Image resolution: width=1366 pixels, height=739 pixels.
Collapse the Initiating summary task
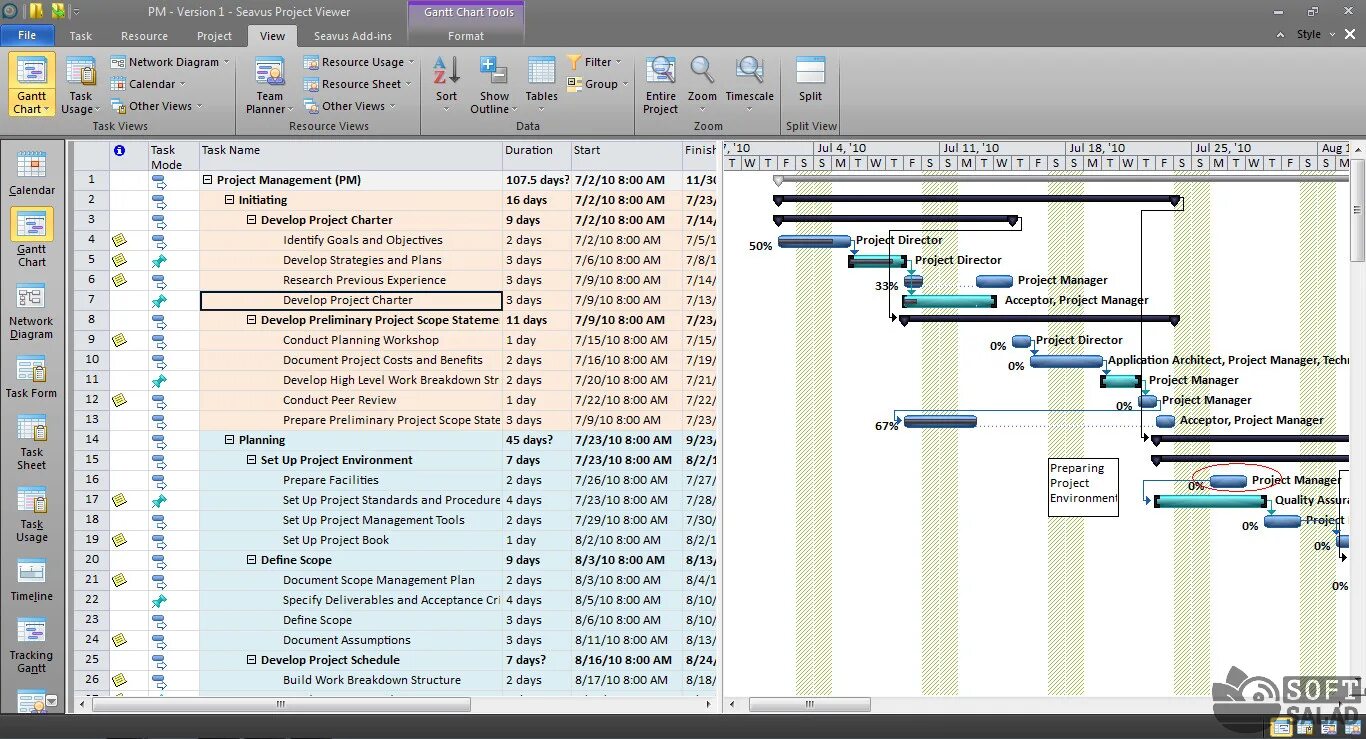[x=230, y=200]
